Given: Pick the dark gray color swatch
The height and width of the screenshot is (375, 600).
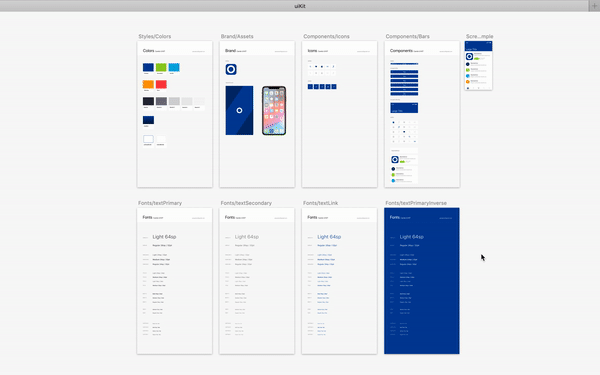Looking at the screenshot, I should 161,101.
